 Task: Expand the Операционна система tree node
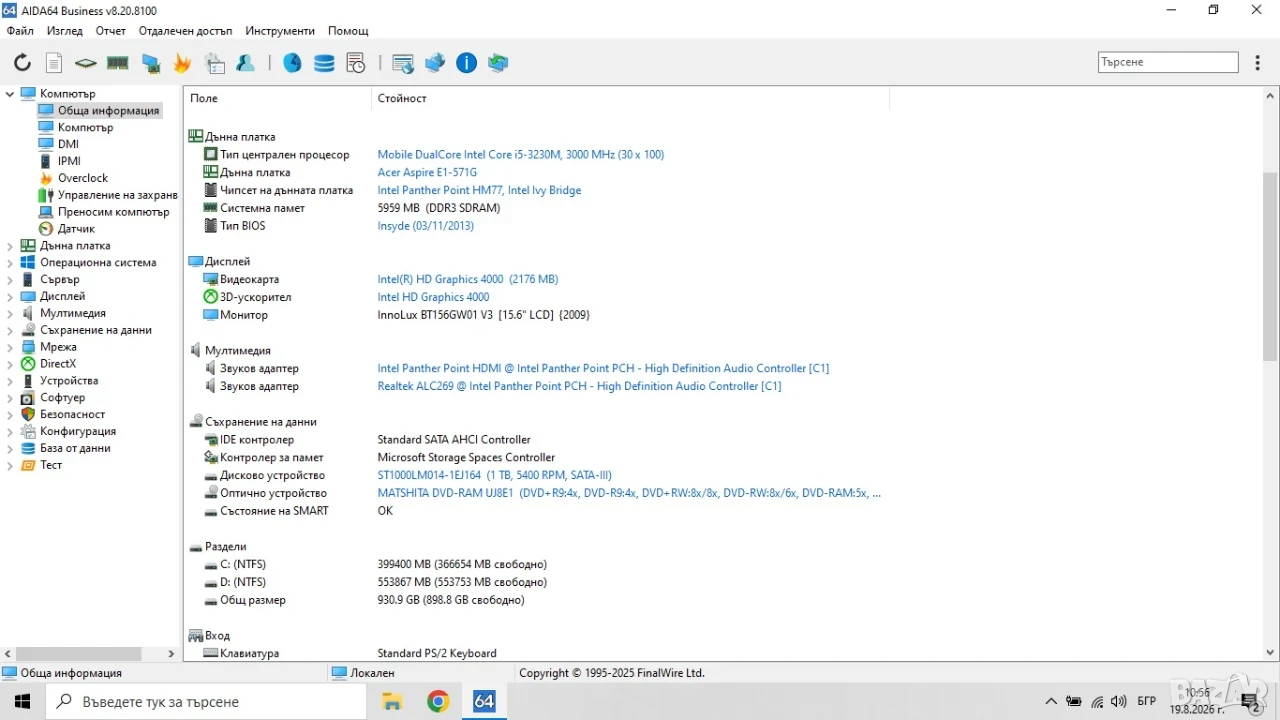pyautogui.click(x=10, y=263)
